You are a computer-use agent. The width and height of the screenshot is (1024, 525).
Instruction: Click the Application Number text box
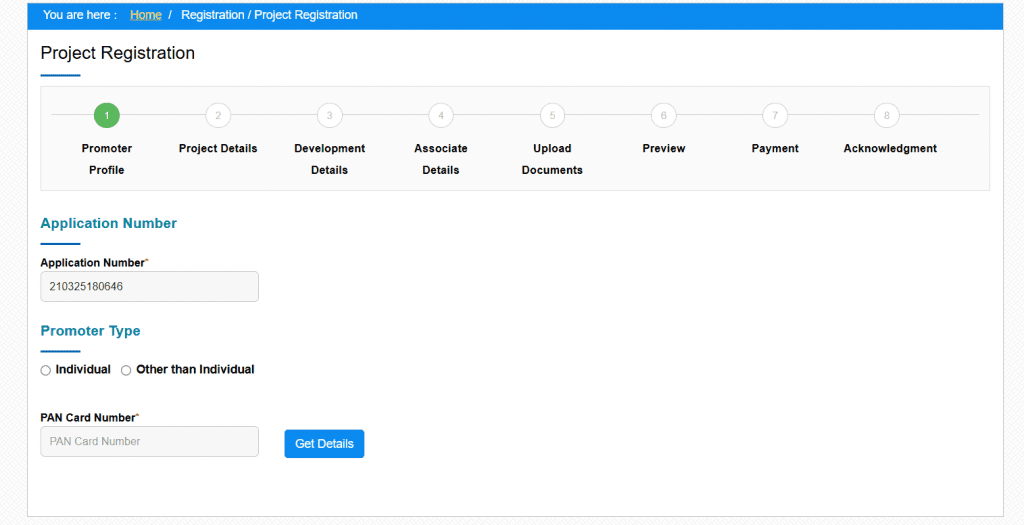click(149, 287)
